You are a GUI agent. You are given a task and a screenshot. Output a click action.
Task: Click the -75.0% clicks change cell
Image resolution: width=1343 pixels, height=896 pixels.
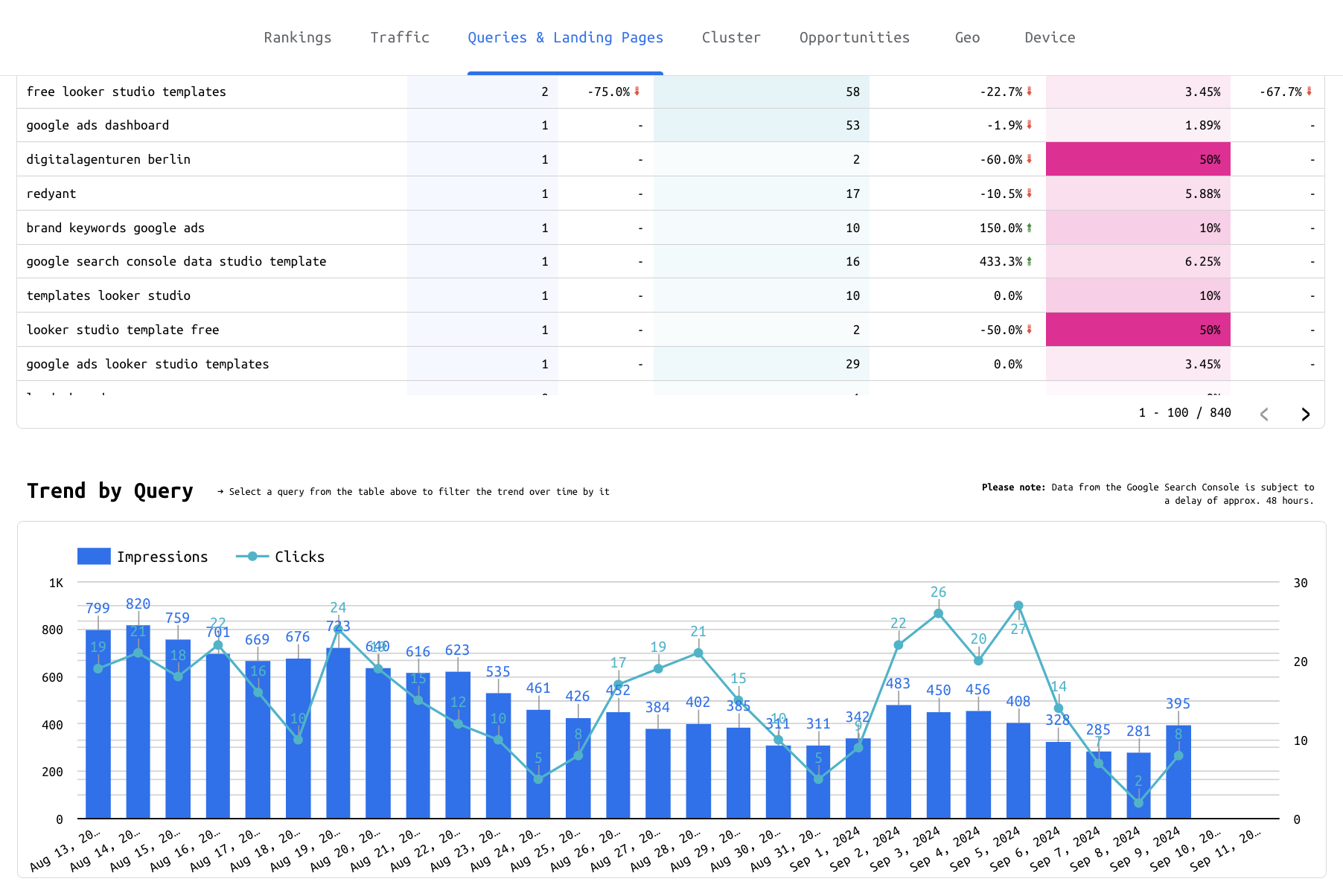606,92
